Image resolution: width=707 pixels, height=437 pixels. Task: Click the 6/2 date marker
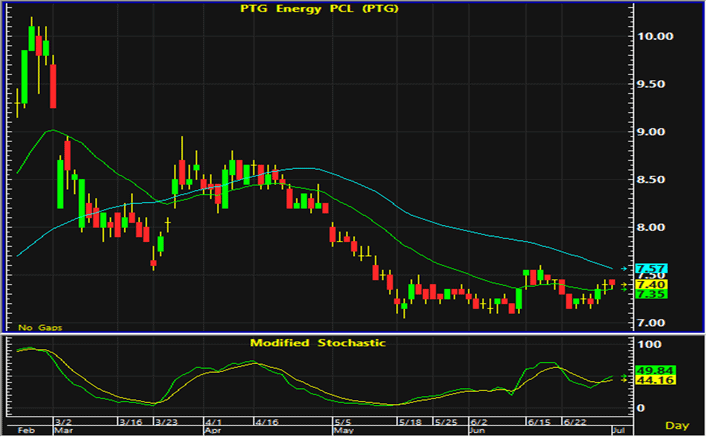click(x=479, y=422)
